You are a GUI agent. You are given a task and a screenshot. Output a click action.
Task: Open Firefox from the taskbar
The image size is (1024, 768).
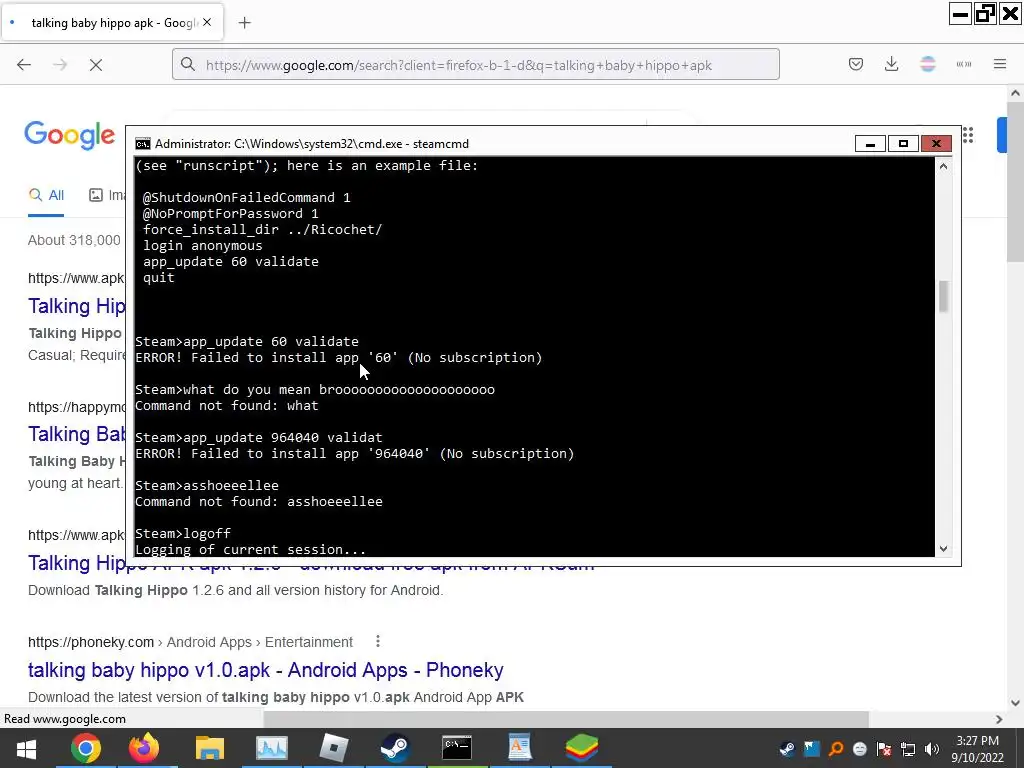[x=144, y=748]
